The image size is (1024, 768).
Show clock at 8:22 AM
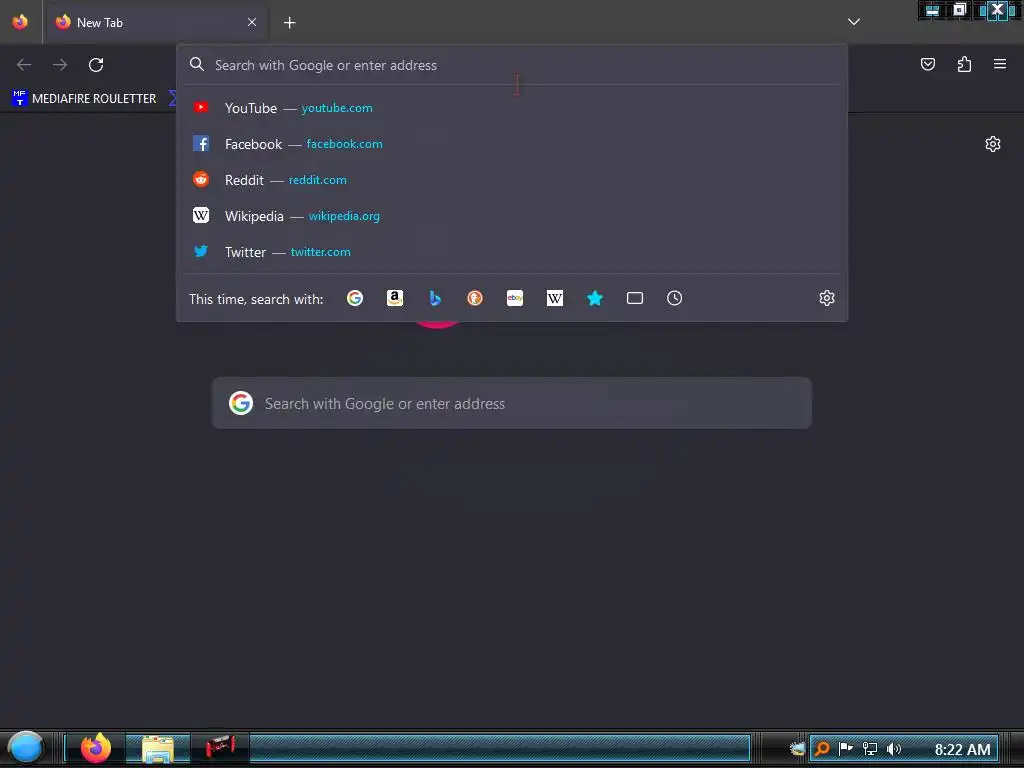pyautogui.click(x=962, y=750)
